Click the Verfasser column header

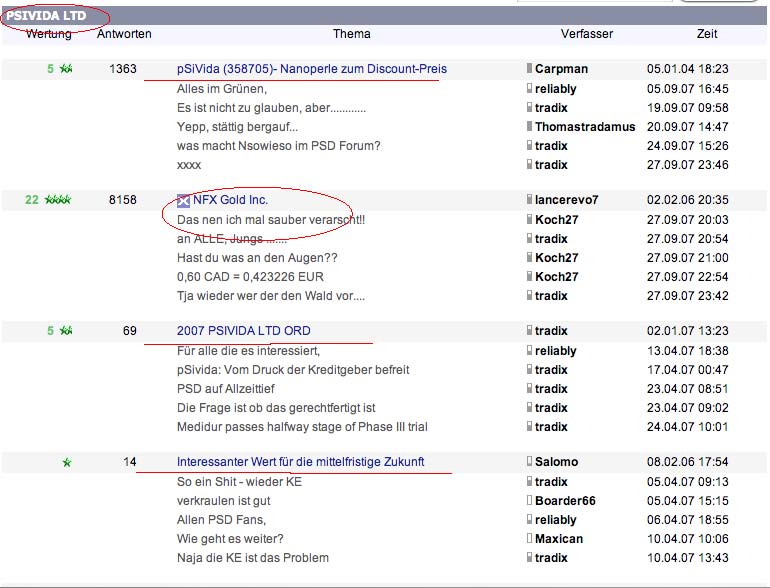587,34
